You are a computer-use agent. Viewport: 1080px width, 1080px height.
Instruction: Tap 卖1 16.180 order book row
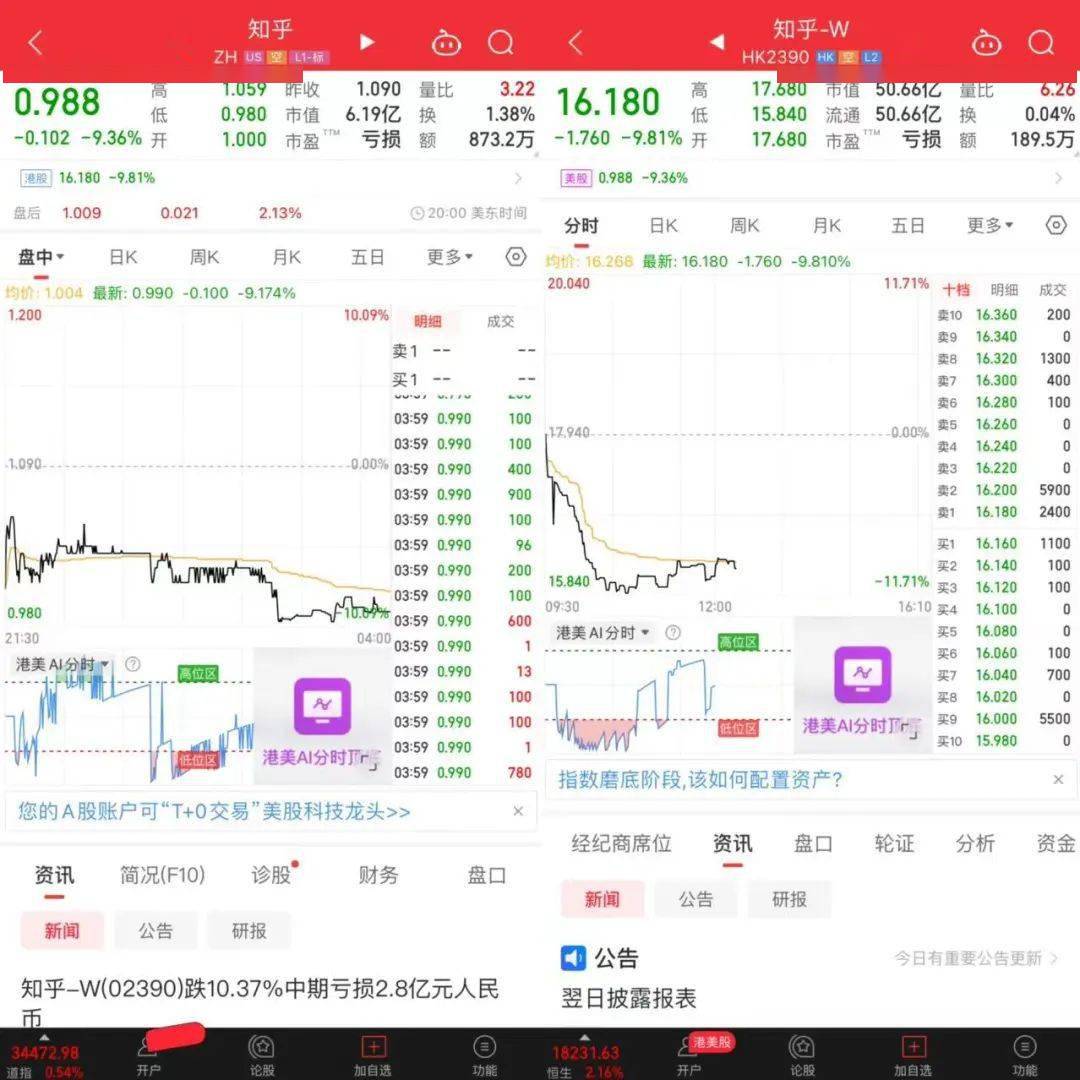pyautogui.click(x=1004, y=512)
